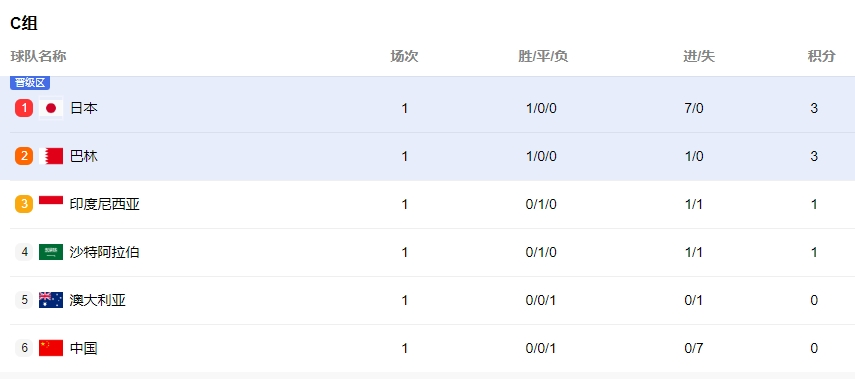Open team 澳大利亚 page

click(x=98, y=300)
